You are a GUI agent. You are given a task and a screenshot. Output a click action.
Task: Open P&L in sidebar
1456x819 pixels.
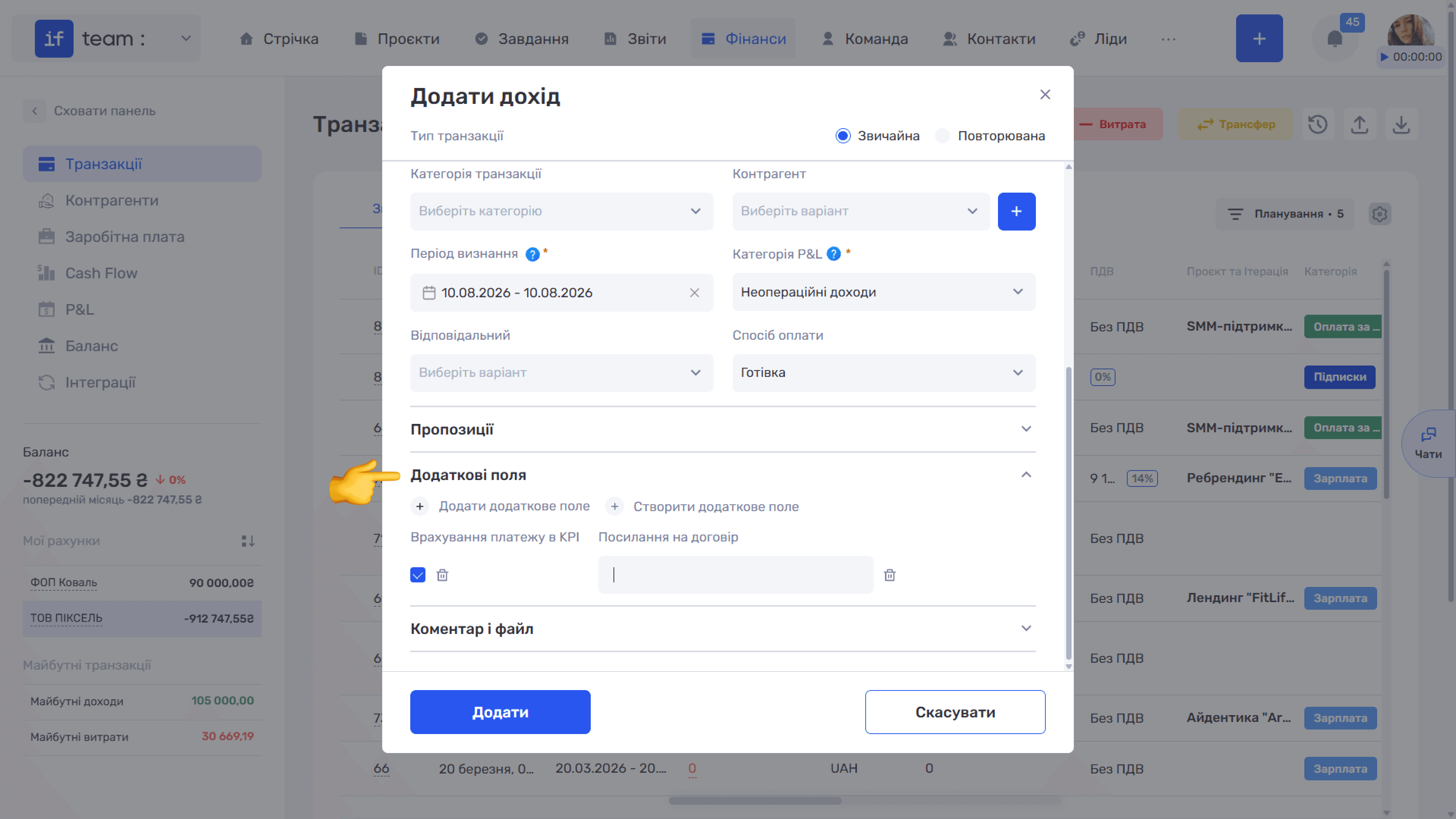142,310
